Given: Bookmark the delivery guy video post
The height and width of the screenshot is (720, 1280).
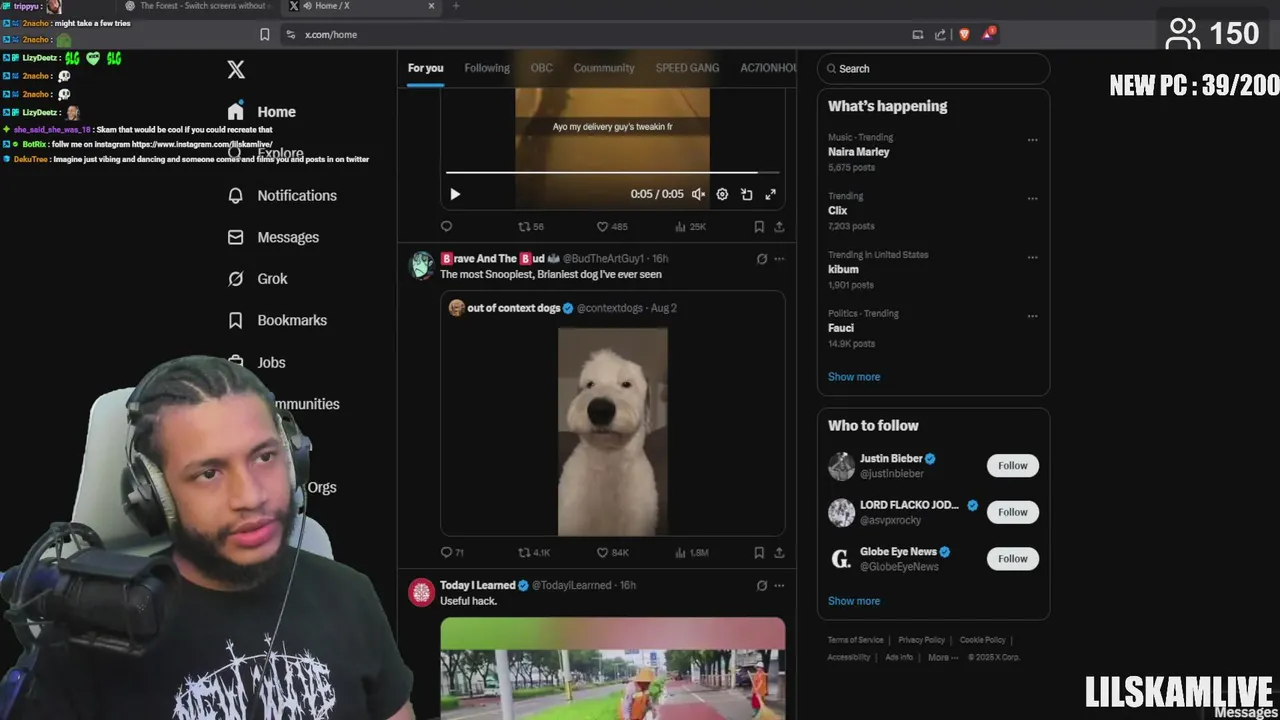Looking at the screenshot, I should [x=759, y=227].
